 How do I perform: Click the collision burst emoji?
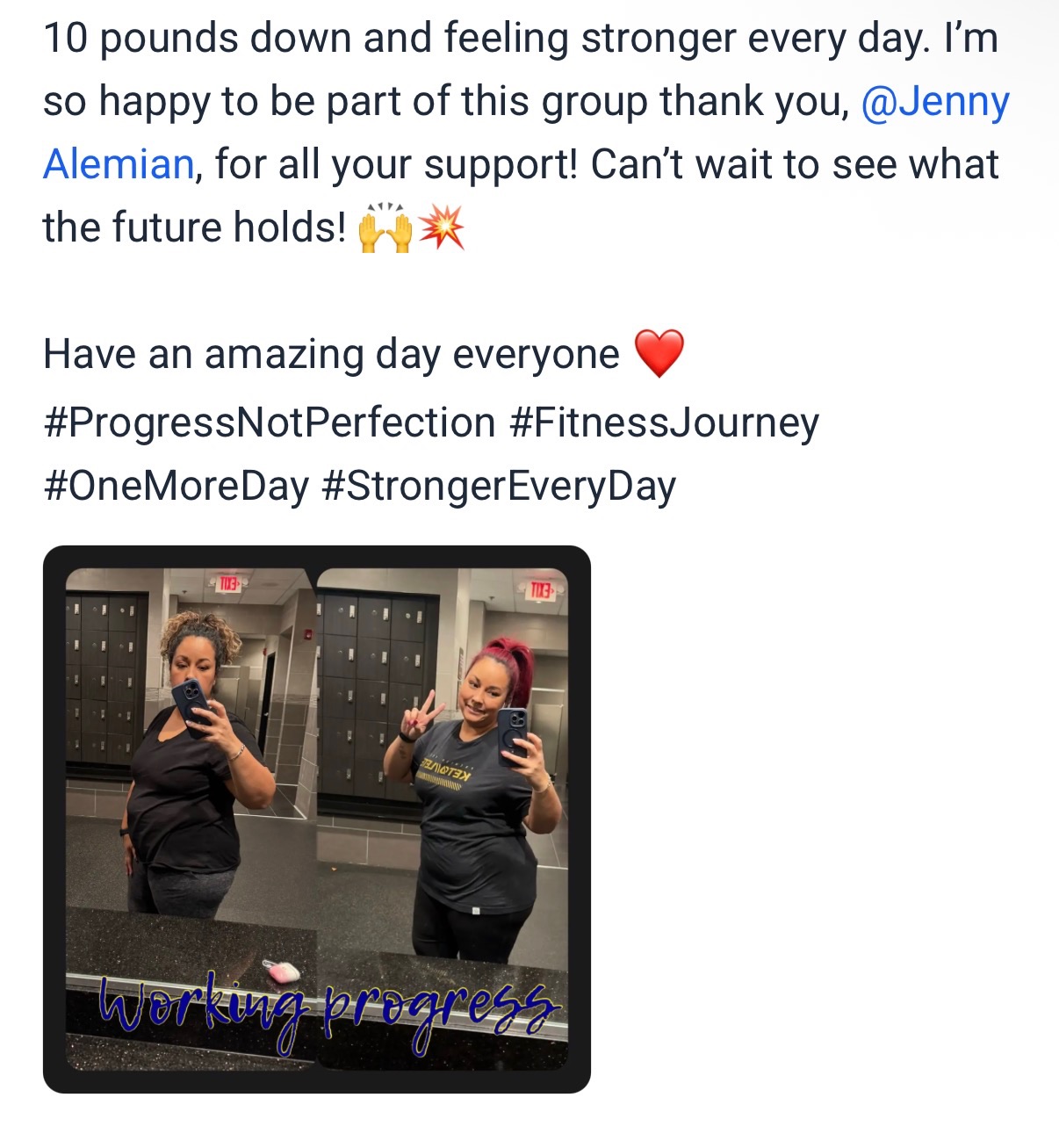pos(441,228)
